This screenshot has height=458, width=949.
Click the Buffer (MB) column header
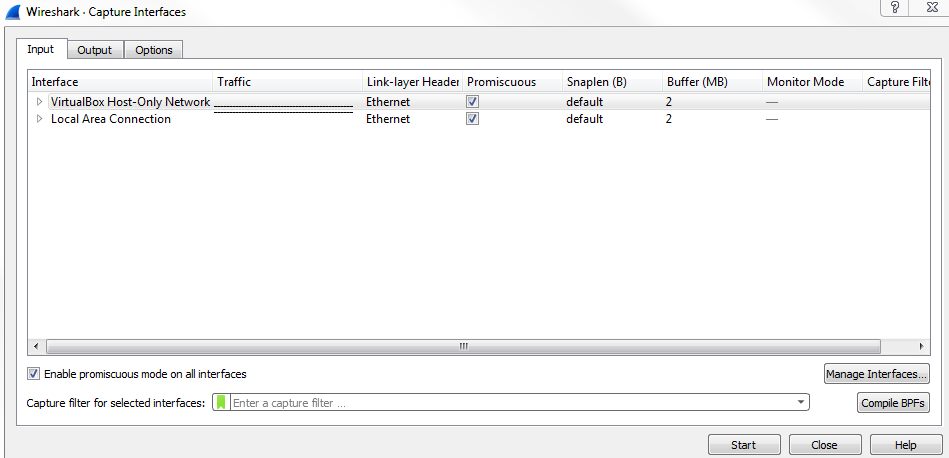[x=712, y=82]
